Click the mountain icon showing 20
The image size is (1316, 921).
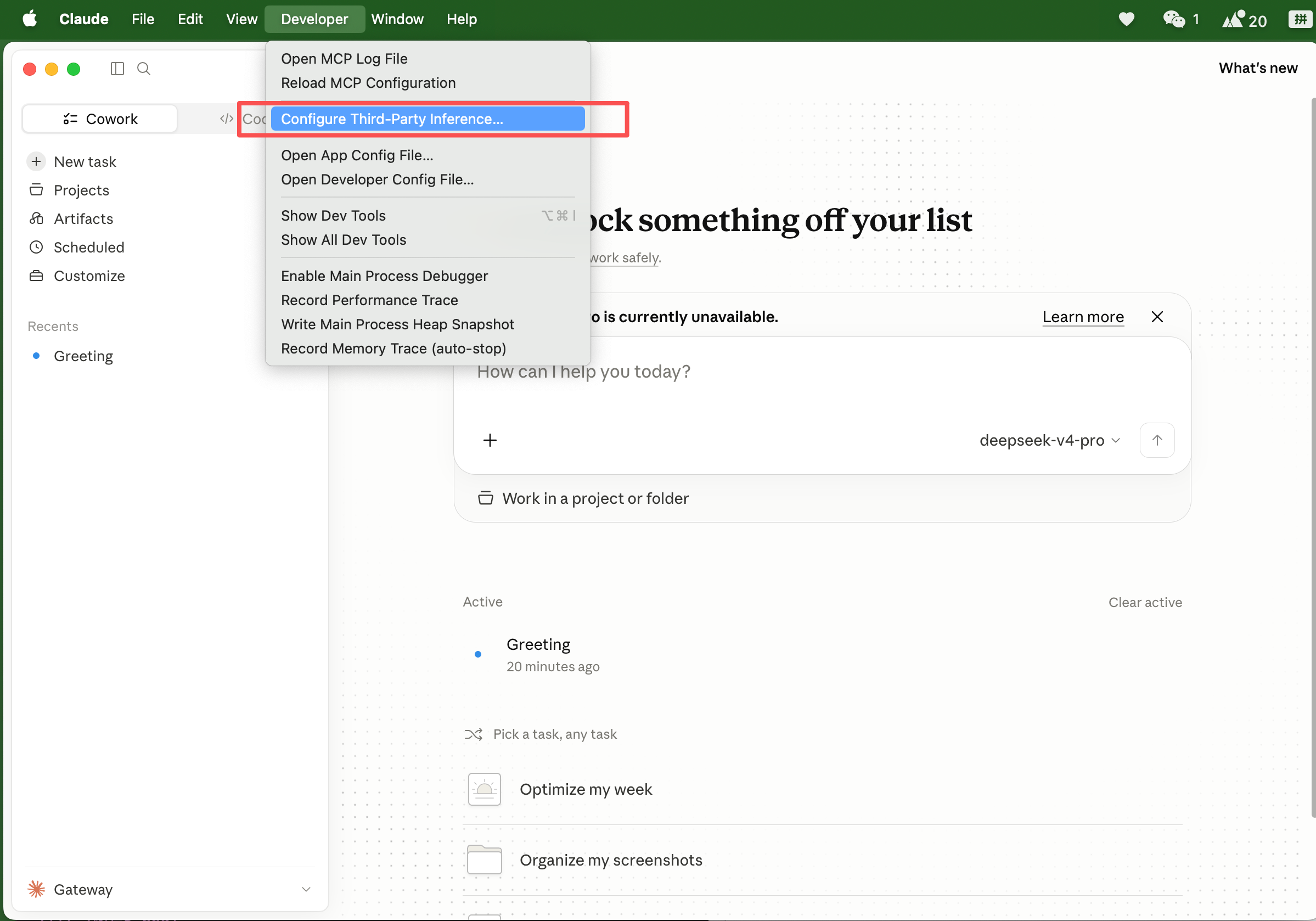tap(1234, 20)
